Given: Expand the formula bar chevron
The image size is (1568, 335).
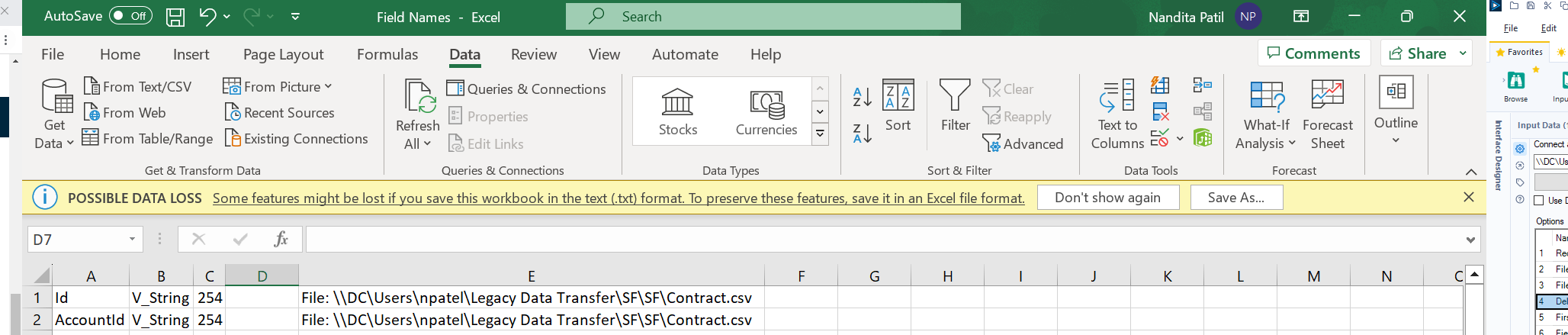Looking at the screenshot, I should [1470, 240].
